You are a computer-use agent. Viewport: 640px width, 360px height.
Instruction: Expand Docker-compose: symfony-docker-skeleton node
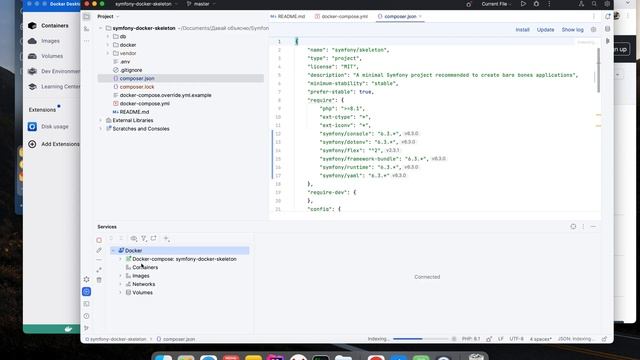coord(120,259)
